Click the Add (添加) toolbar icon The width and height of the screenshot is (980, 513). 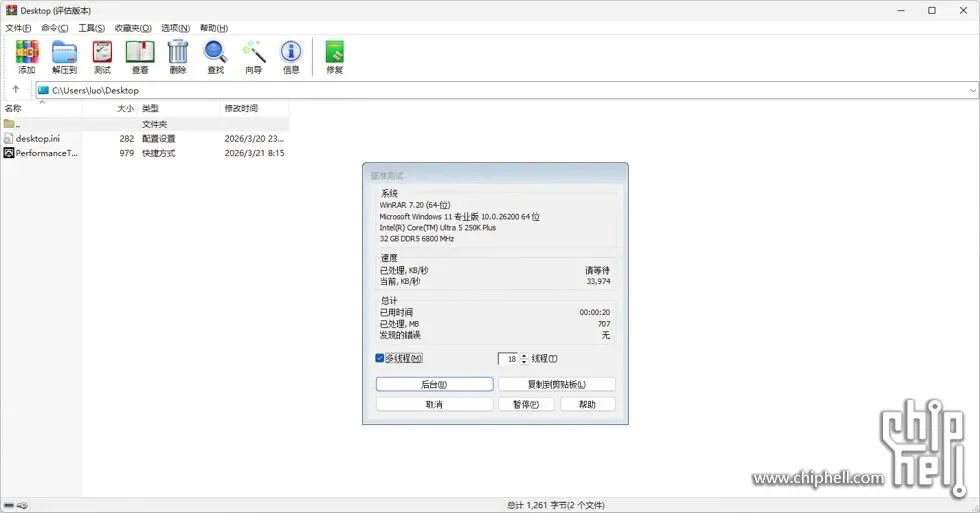click(27, 57)
